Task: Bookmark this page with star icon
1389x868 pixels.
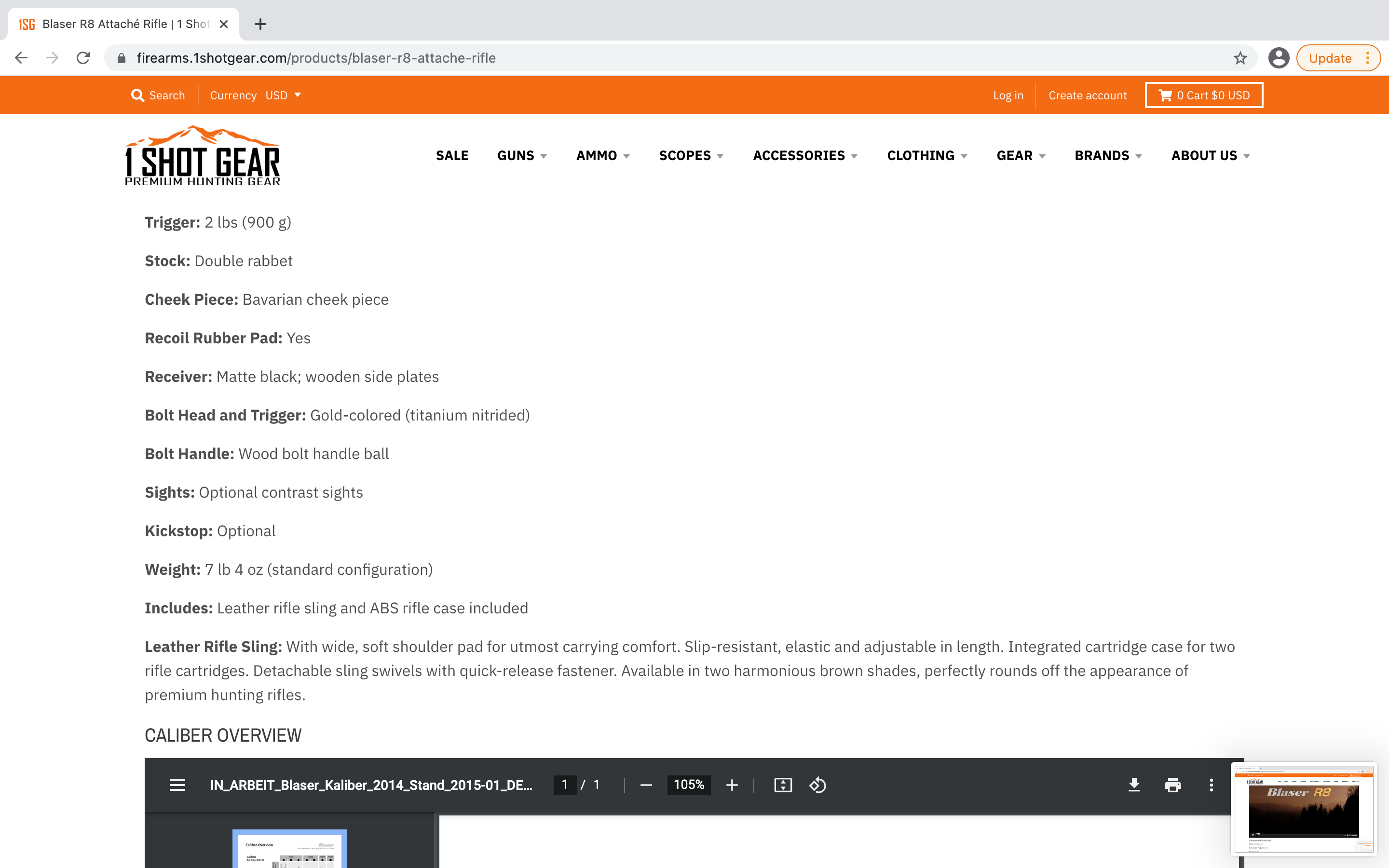Action: tap(1240, 58)
